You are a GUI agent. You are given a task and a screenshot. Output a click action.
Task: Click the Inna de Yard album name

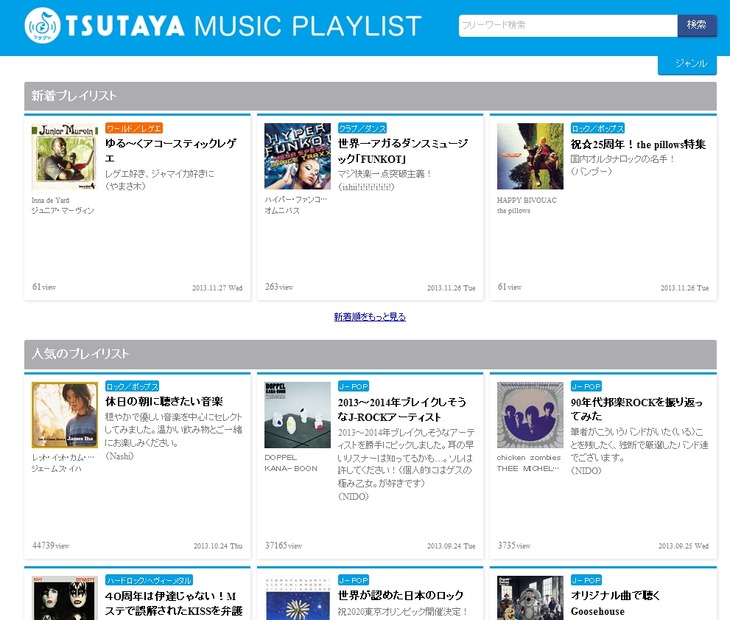tap(50, 200)
